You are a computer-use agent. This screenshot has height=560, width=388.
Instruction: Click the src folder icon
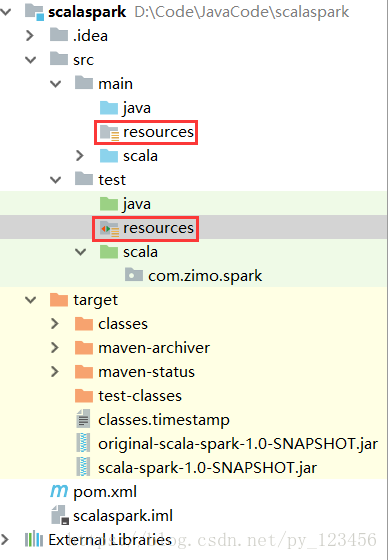pyautogui.click(x=59, y=59)
